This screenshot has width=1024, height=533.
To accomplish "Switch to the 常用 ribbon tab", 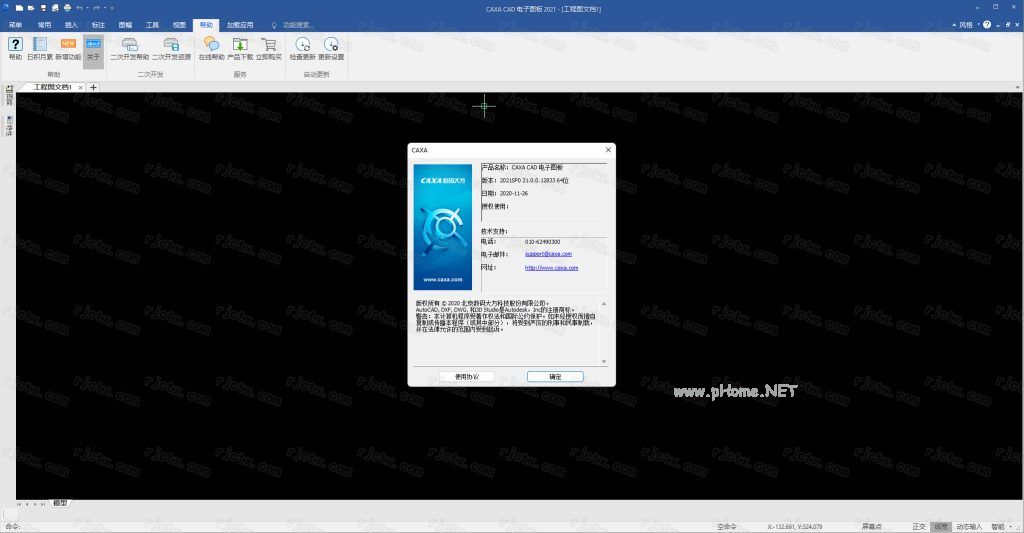I will (44, 23).
